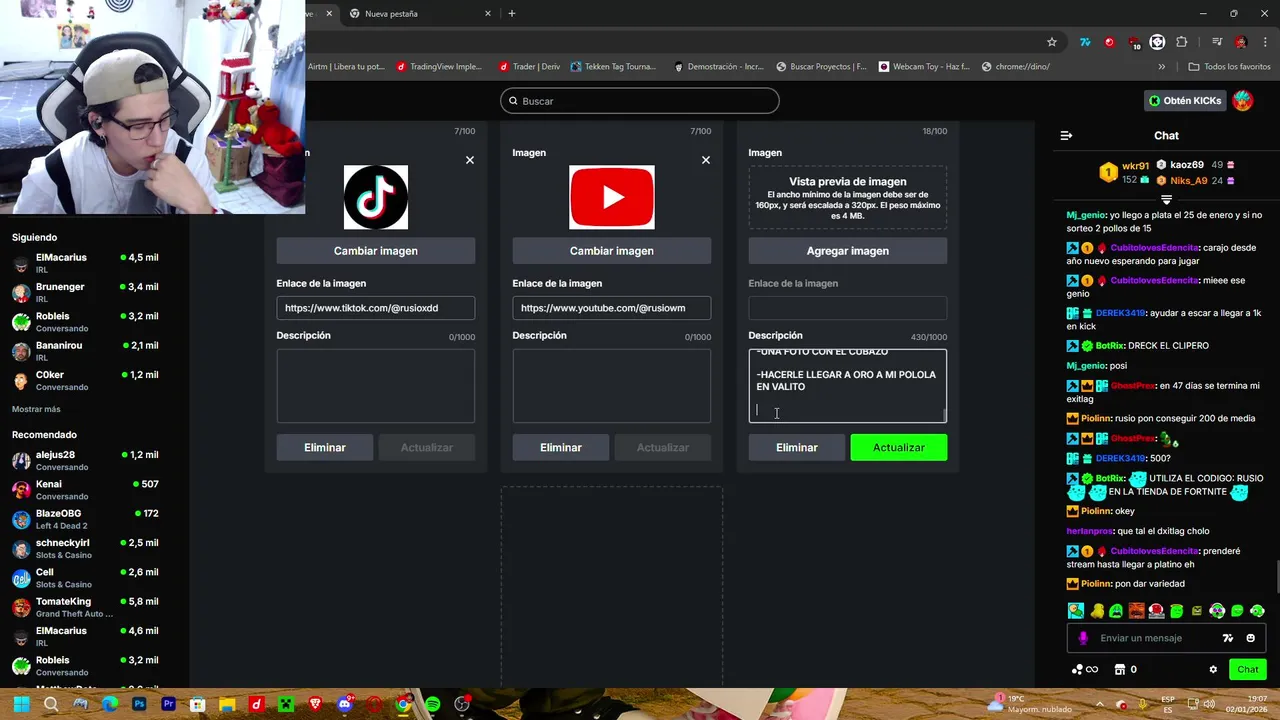Open the channel points infinity icon

(1086, 669)
